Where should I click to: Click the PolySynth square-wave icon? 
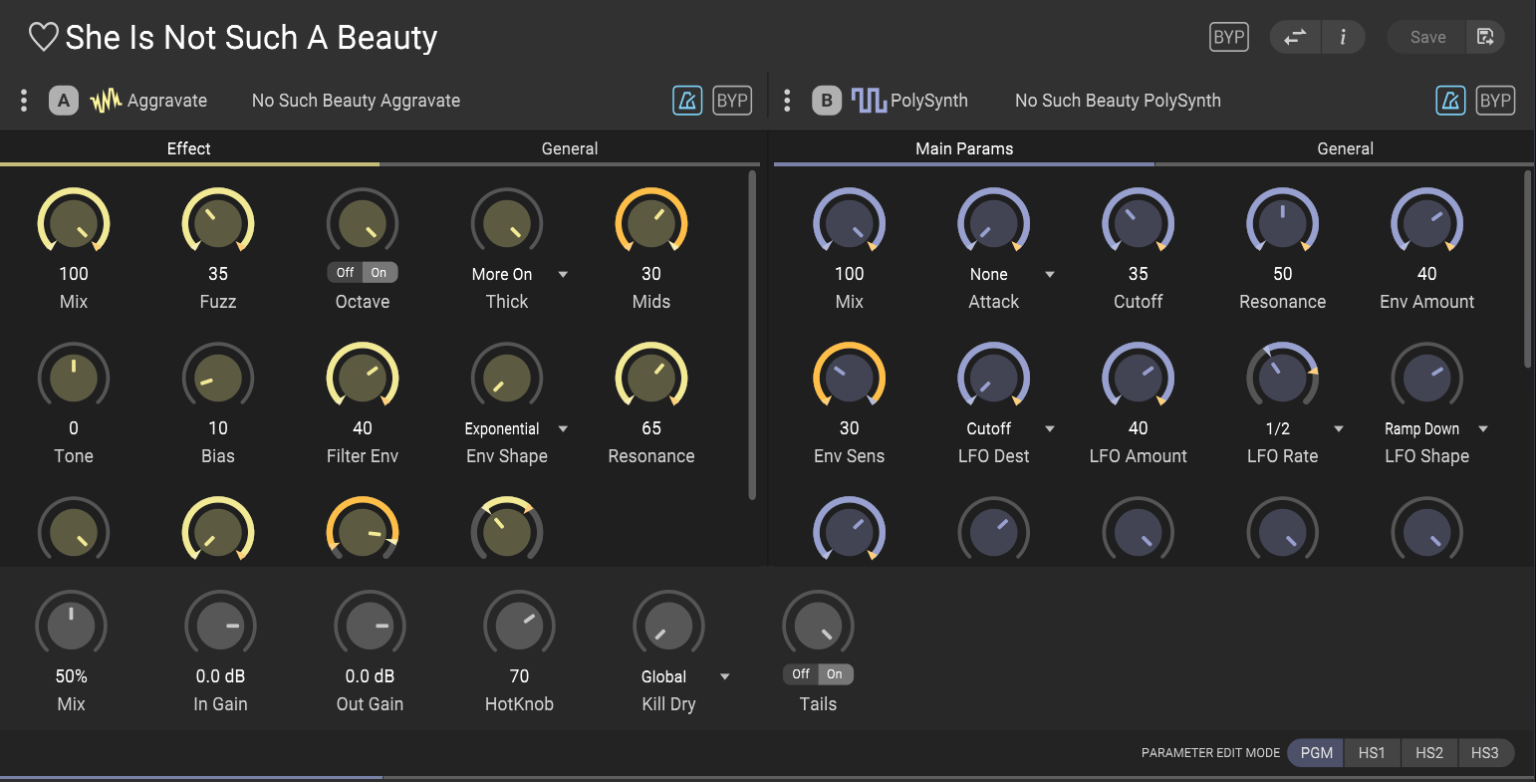[869, 101]
